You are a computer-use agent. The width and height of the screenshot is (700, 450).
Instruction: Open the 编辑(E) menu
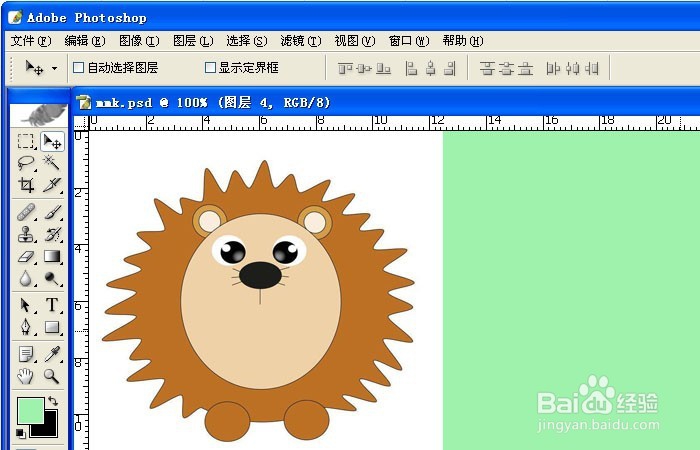(x=85, y=41)
